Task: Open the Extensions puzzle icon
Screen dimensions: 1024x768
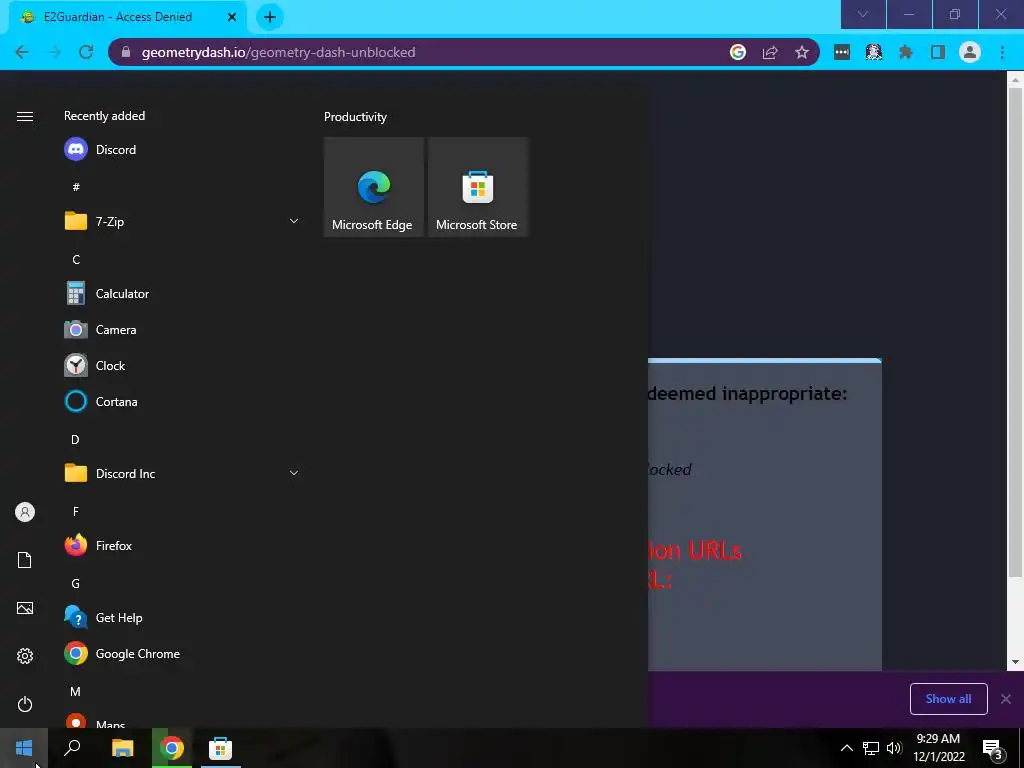Action: click(906, 52)
